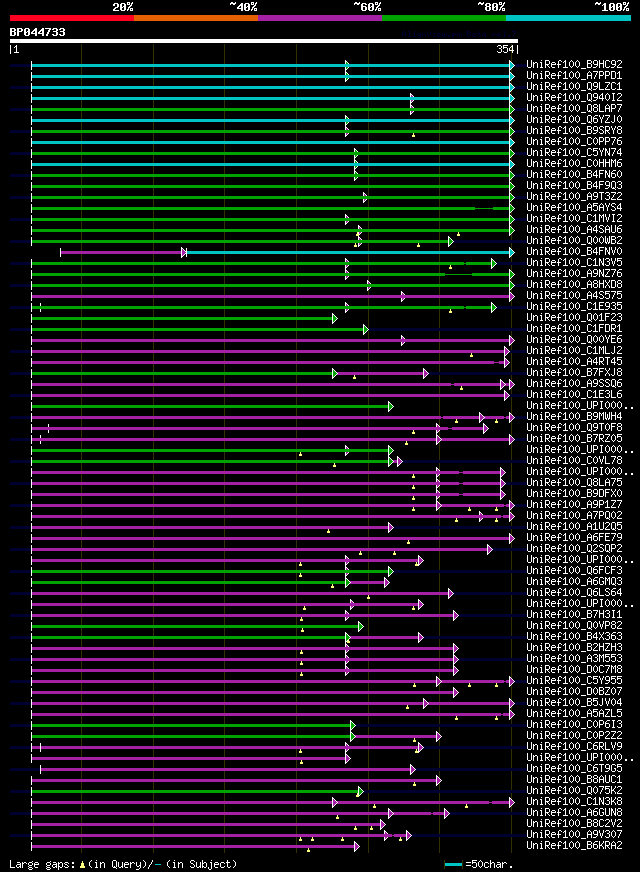The width and height of the screenshot is (640, 872).
Task: Select the UniRef100_C1MLJ2 label
Action: pyautogui.click(x=574, y=351)
